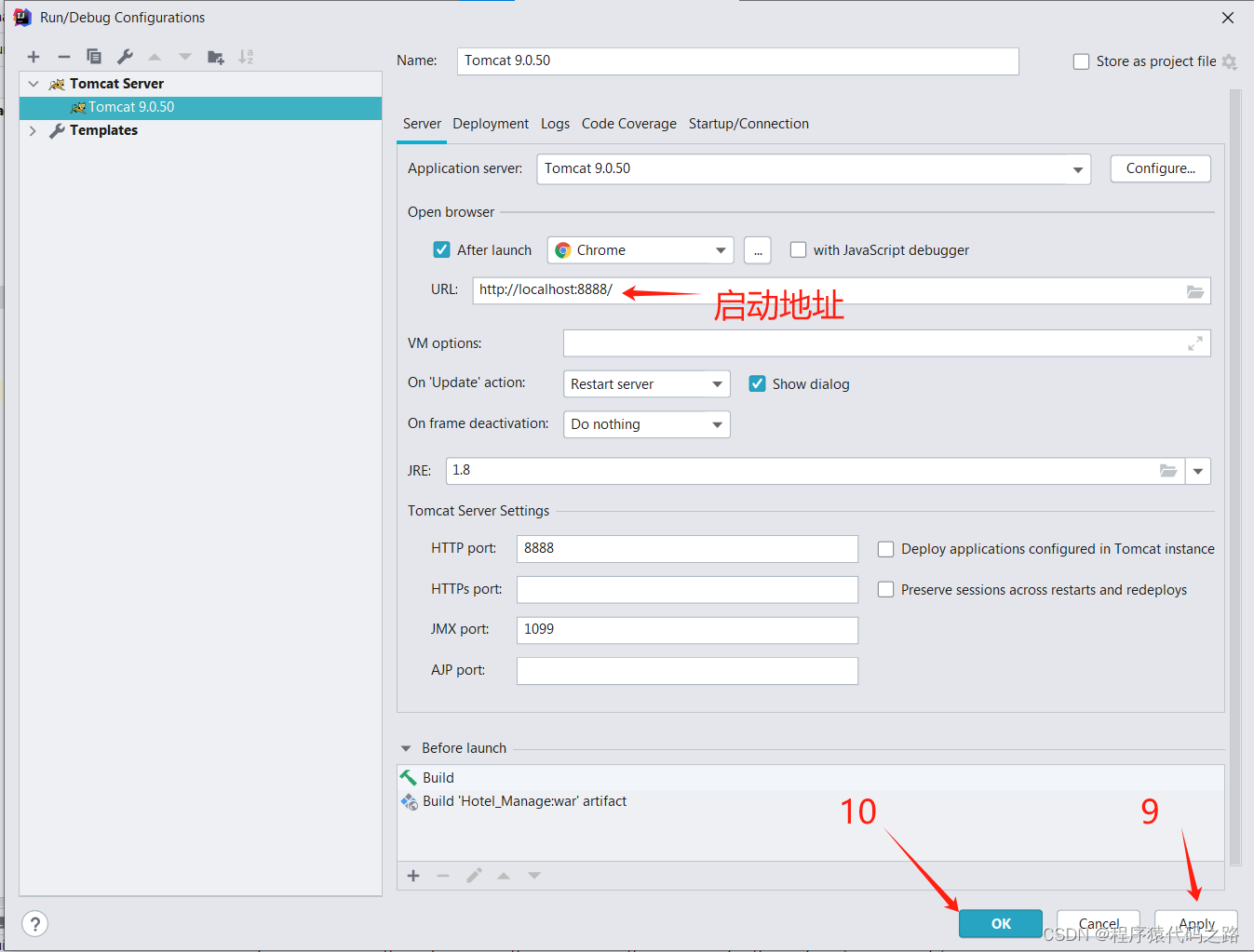Click the Name input field
Image resolution: width=1254 pixels, height=952 pixels.
coord(738,61)
